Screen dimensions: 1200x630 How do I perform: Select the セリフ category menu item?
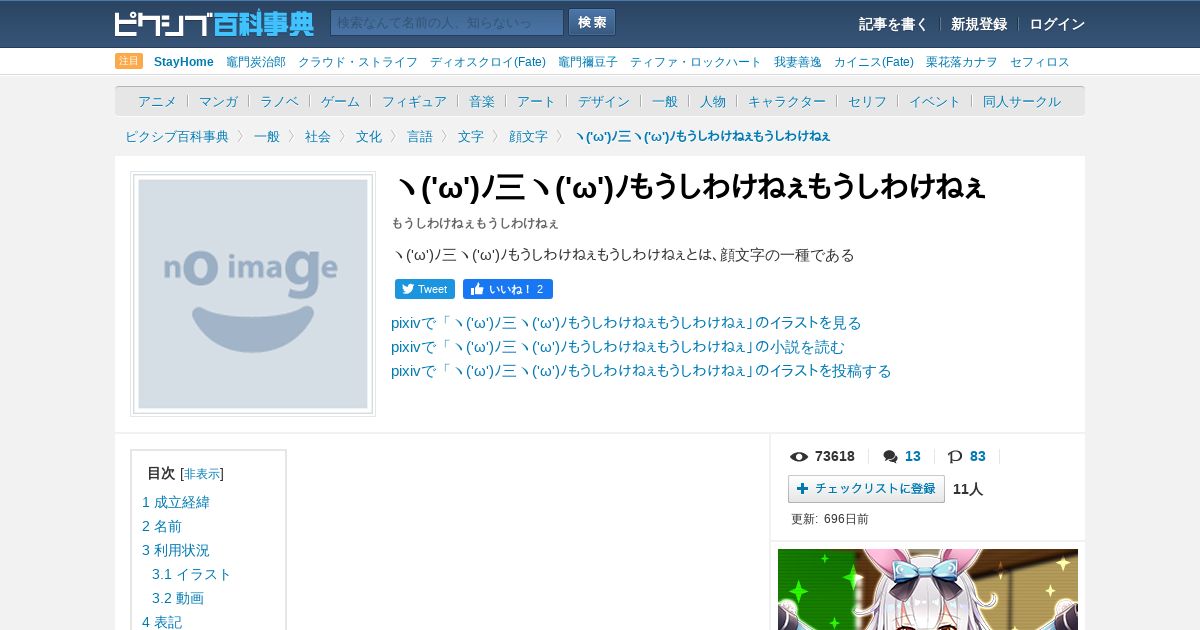867,101
